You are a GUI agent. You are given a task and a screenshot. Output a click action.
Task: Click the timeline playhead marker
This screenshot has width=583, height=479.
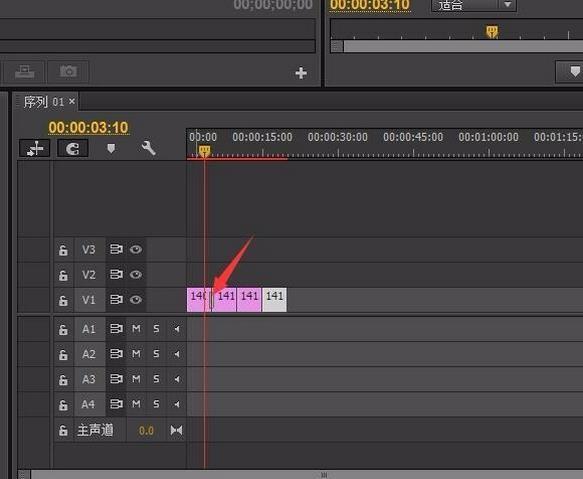204,151
